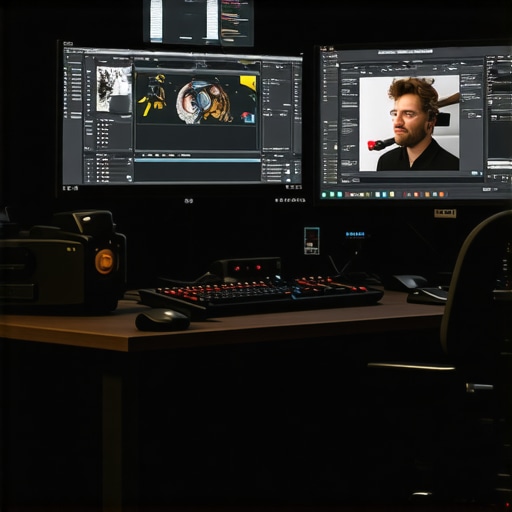
Task: Click the white swatch in right monitor's left toolbar
Action: coord(336,147)
